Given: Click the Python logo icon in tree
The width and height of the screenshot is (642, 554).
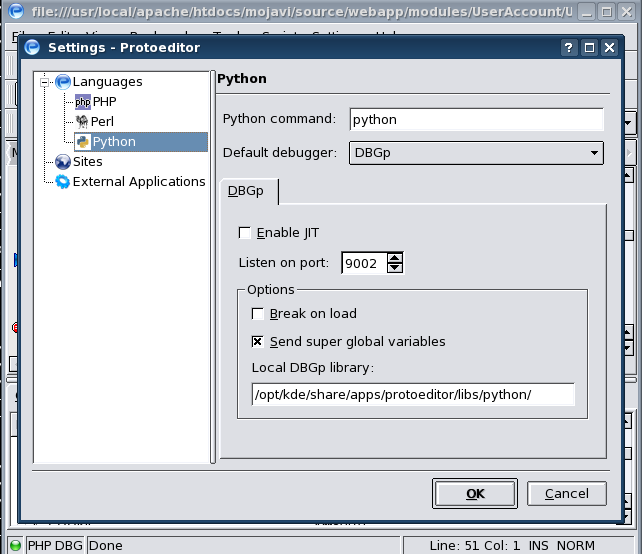Looking at the screenshot, I should (x=83, y=142).
